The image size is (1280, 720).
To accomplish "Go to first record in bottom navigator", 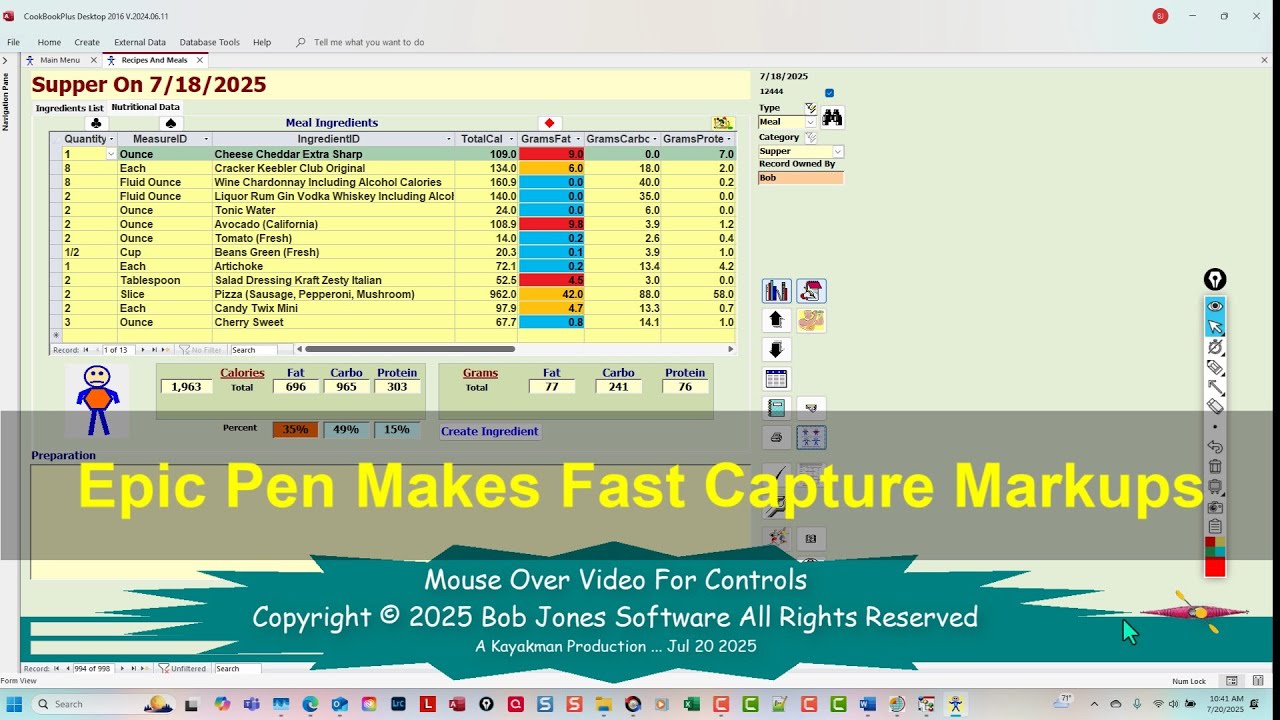I will (56, 668).
